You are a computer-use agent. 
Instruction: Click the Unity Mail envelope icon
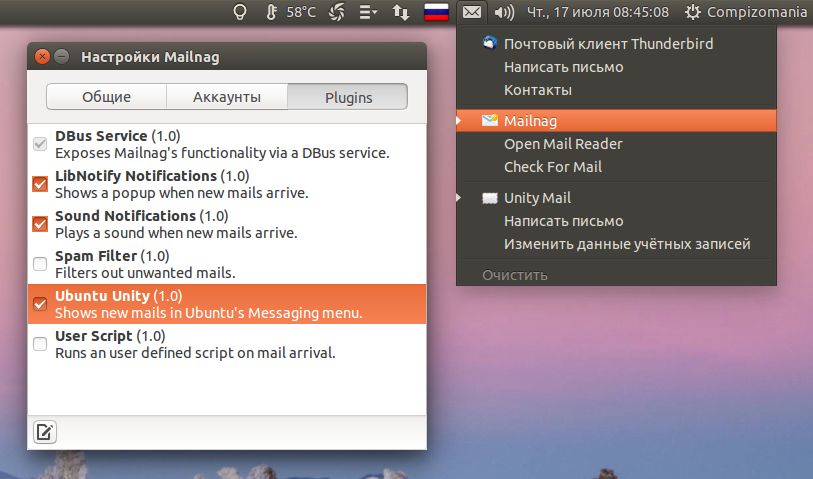click(x=489, y=198)
